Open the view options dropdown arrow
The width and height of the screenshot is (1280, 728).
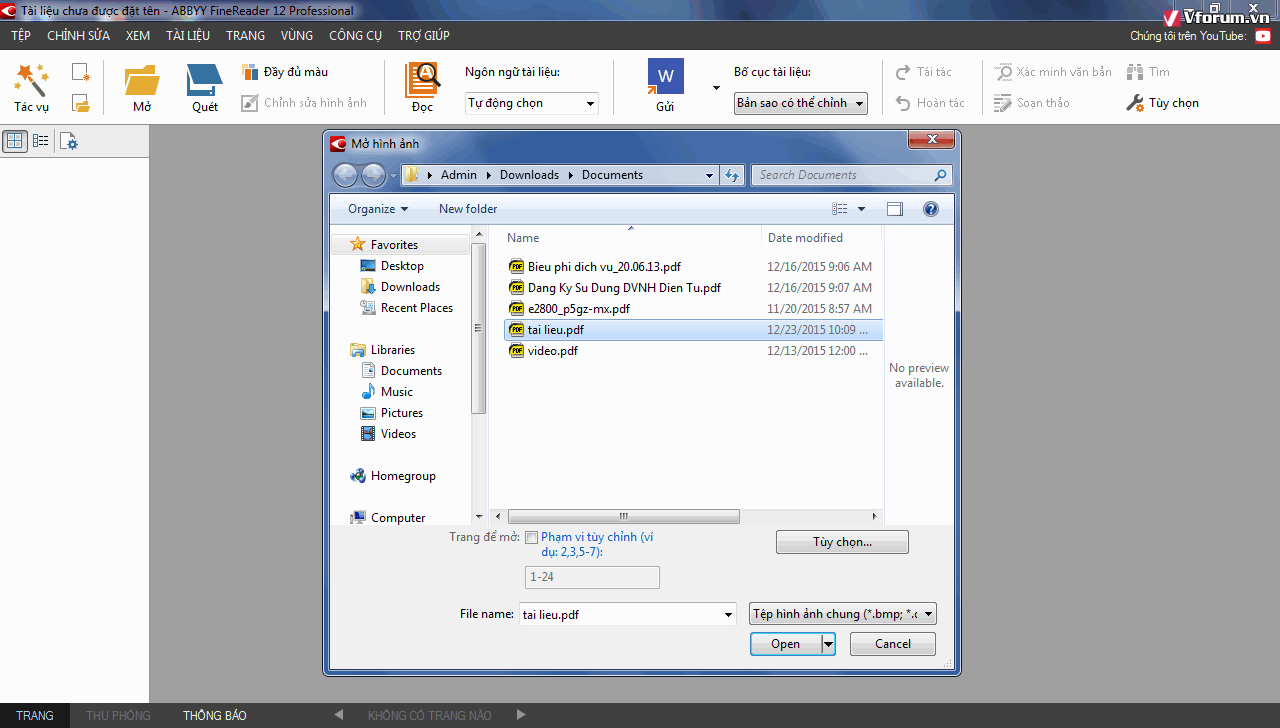[x=861, y=209]
